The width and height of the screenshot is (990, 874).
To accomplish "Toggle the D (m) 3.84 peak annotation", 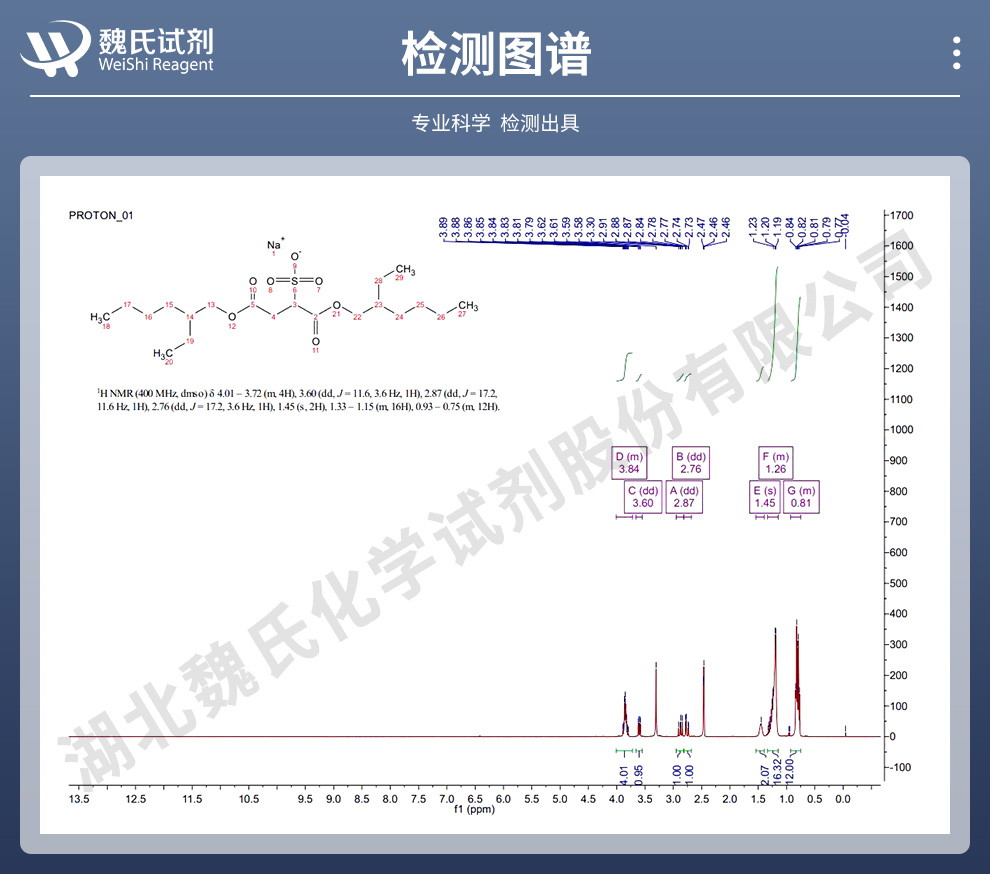I will 630,462.
